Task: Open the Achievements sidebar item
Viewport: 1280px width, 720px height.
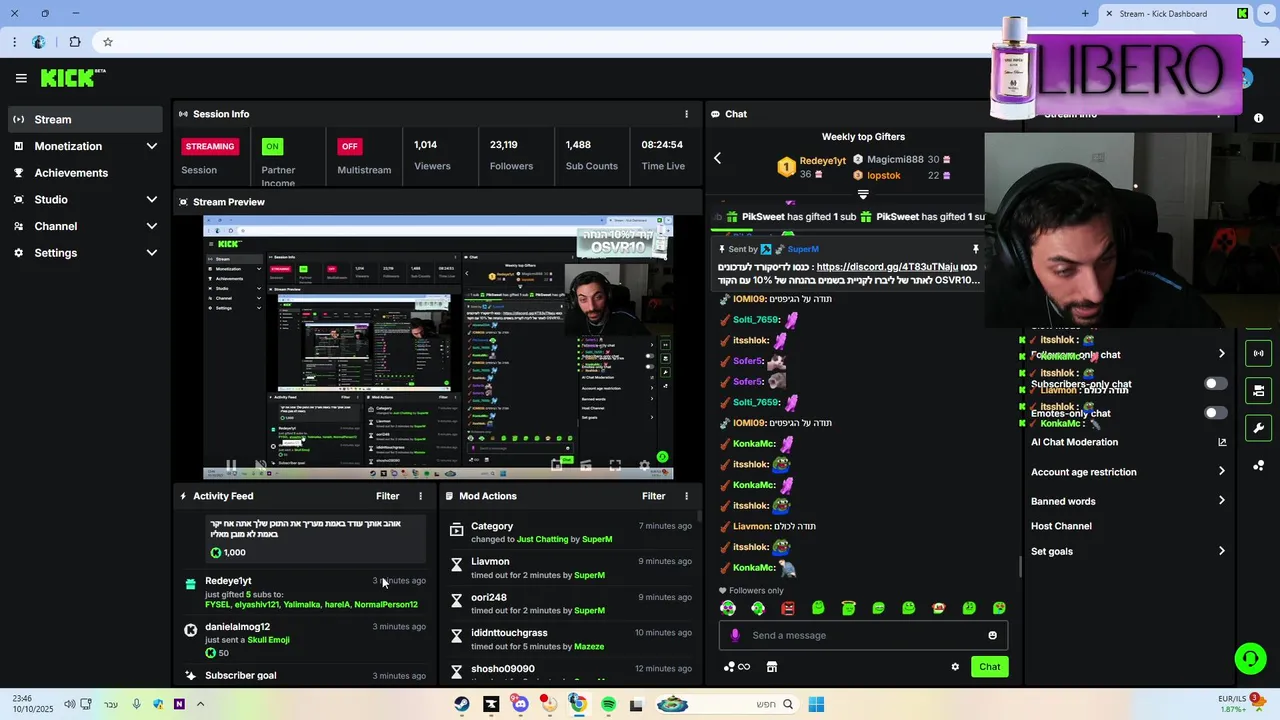Action: tap(85, 173)
